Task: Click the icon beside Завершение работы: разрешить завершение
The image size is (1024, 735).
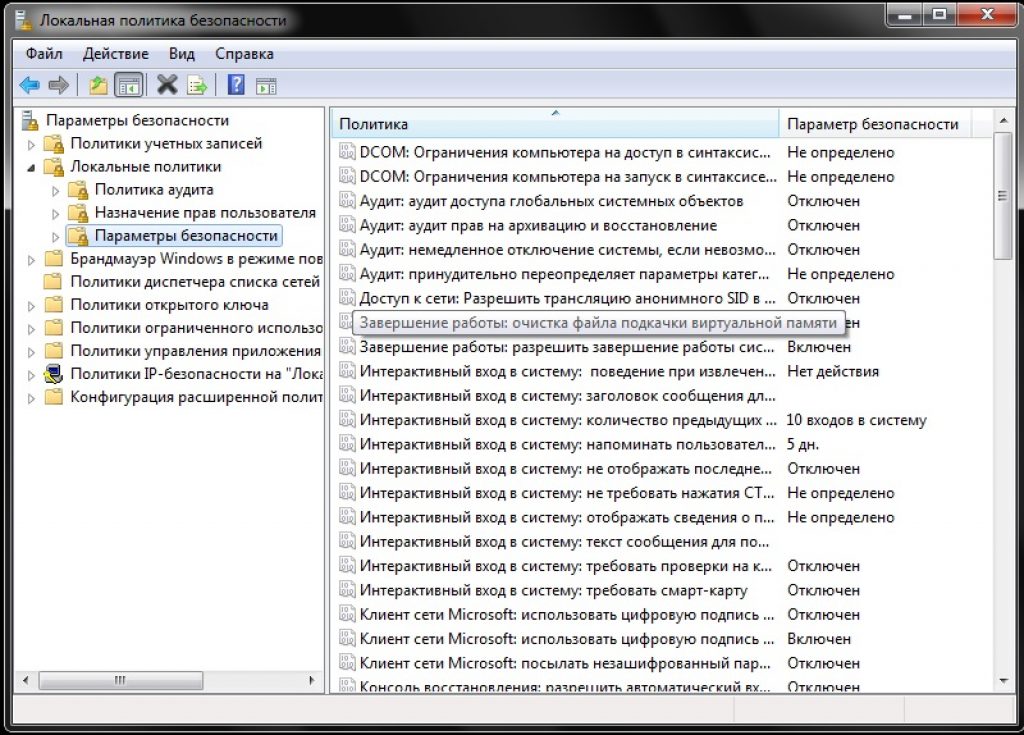Action: coord(347,347)
